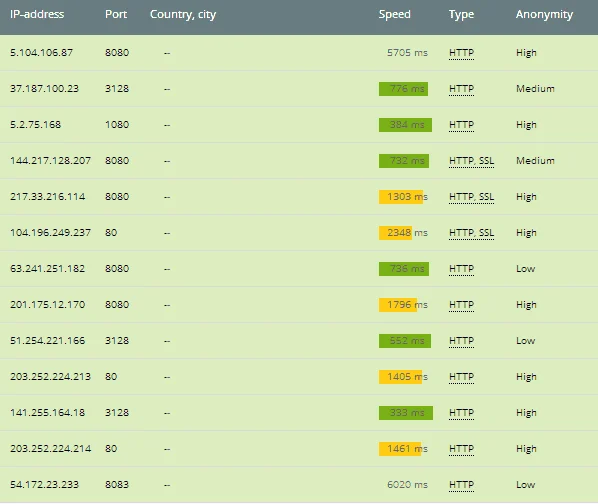Click the 776 ms speed bar
The height and width of the screenshot is (504, 598).
403,89
